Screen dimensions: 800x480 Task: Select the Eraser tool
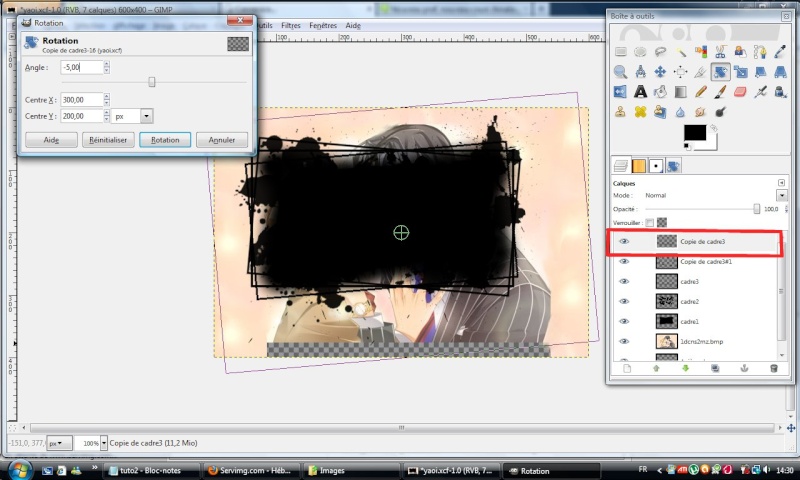[x=740, y=92]
